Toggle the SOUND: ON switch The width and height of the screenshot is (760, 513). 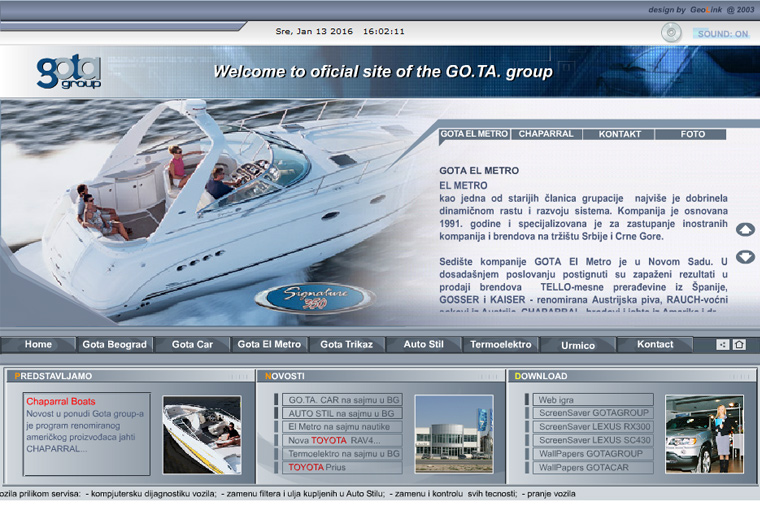(x=722, y=34)
